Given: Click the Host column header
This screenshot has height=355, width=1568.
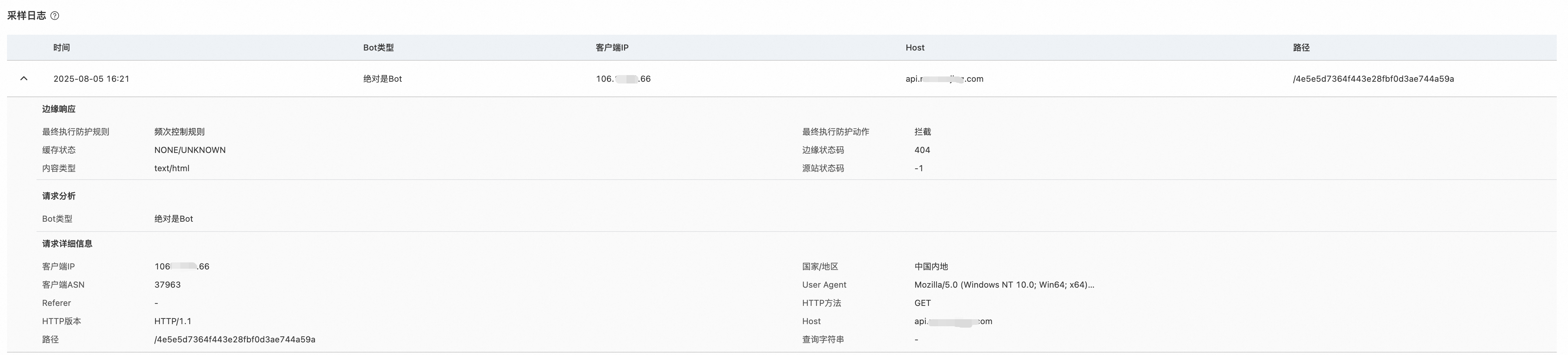Looking at the screenshot, I should pos(915,47).
